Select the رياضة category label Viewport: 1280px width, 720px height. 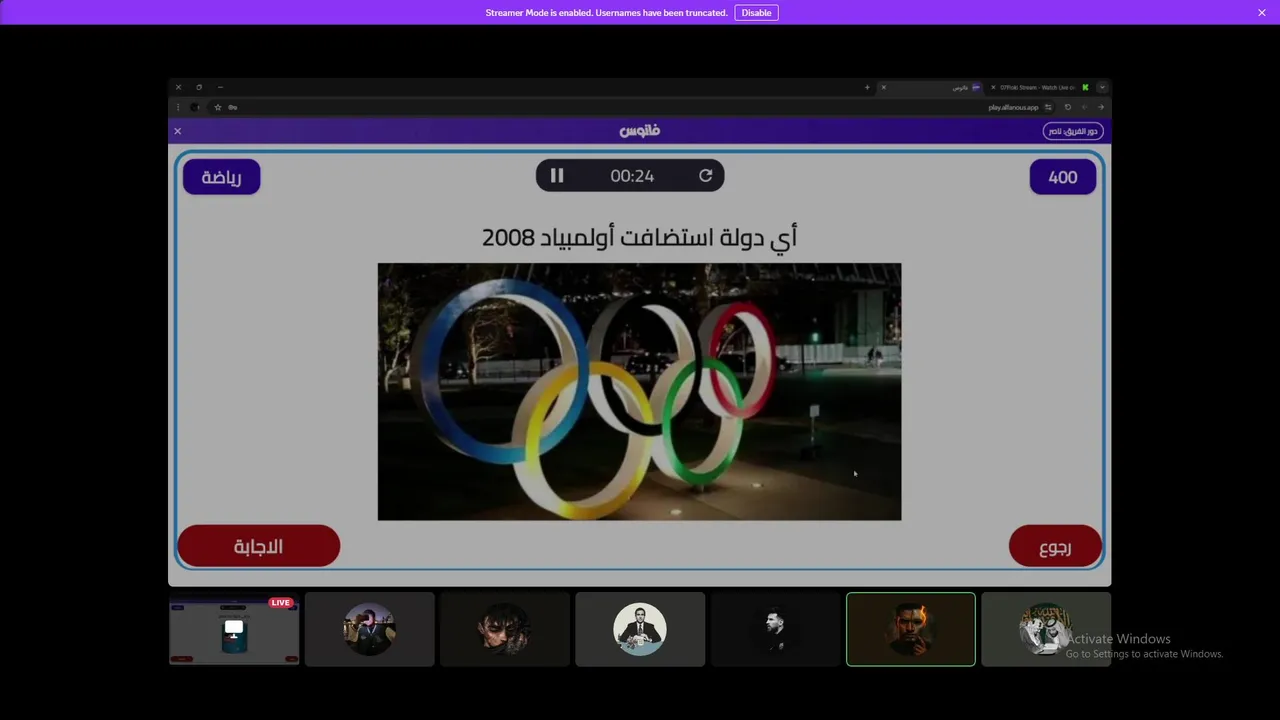click(221, 177)
